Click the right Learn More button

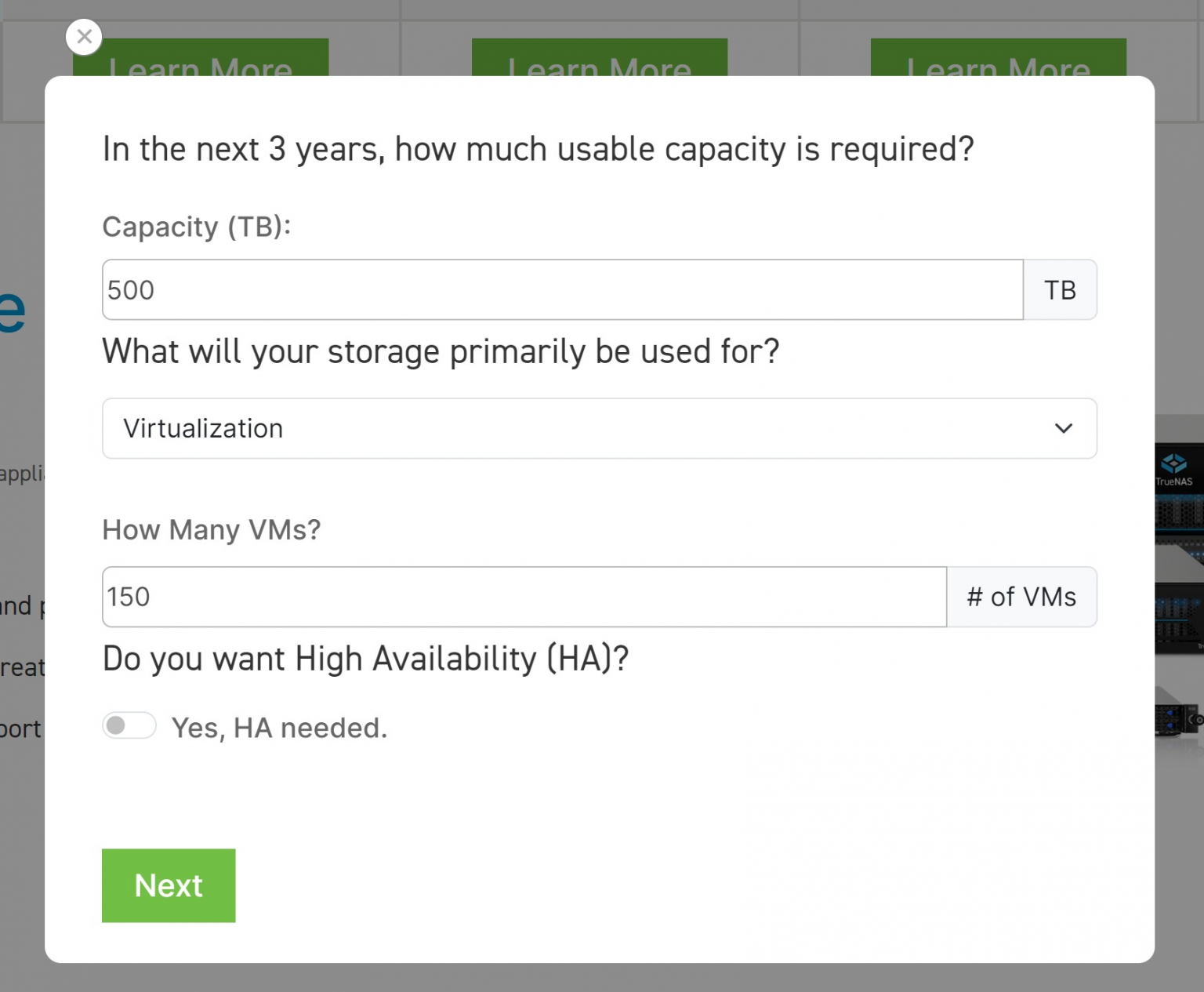coord(998,59)
